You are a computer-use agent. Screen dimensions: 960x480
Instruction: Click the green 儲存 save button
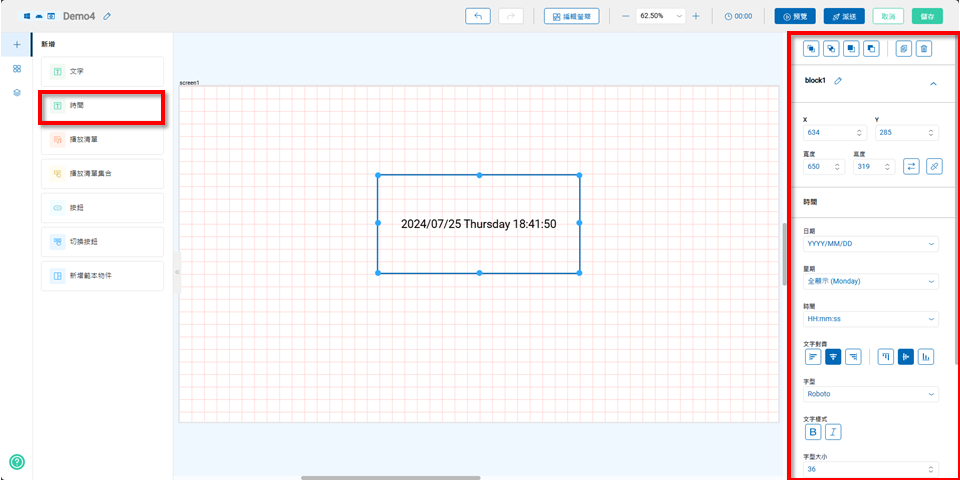[x=927, y=16]
